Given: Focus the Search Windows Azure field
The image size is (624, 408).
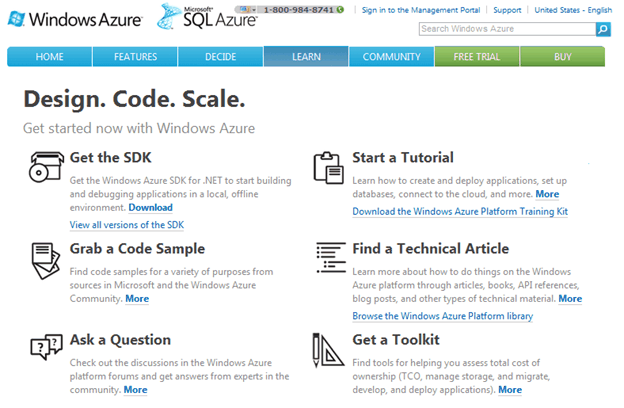Looking at the screenshot, I should pyautogui.click(x=507, y=29).
